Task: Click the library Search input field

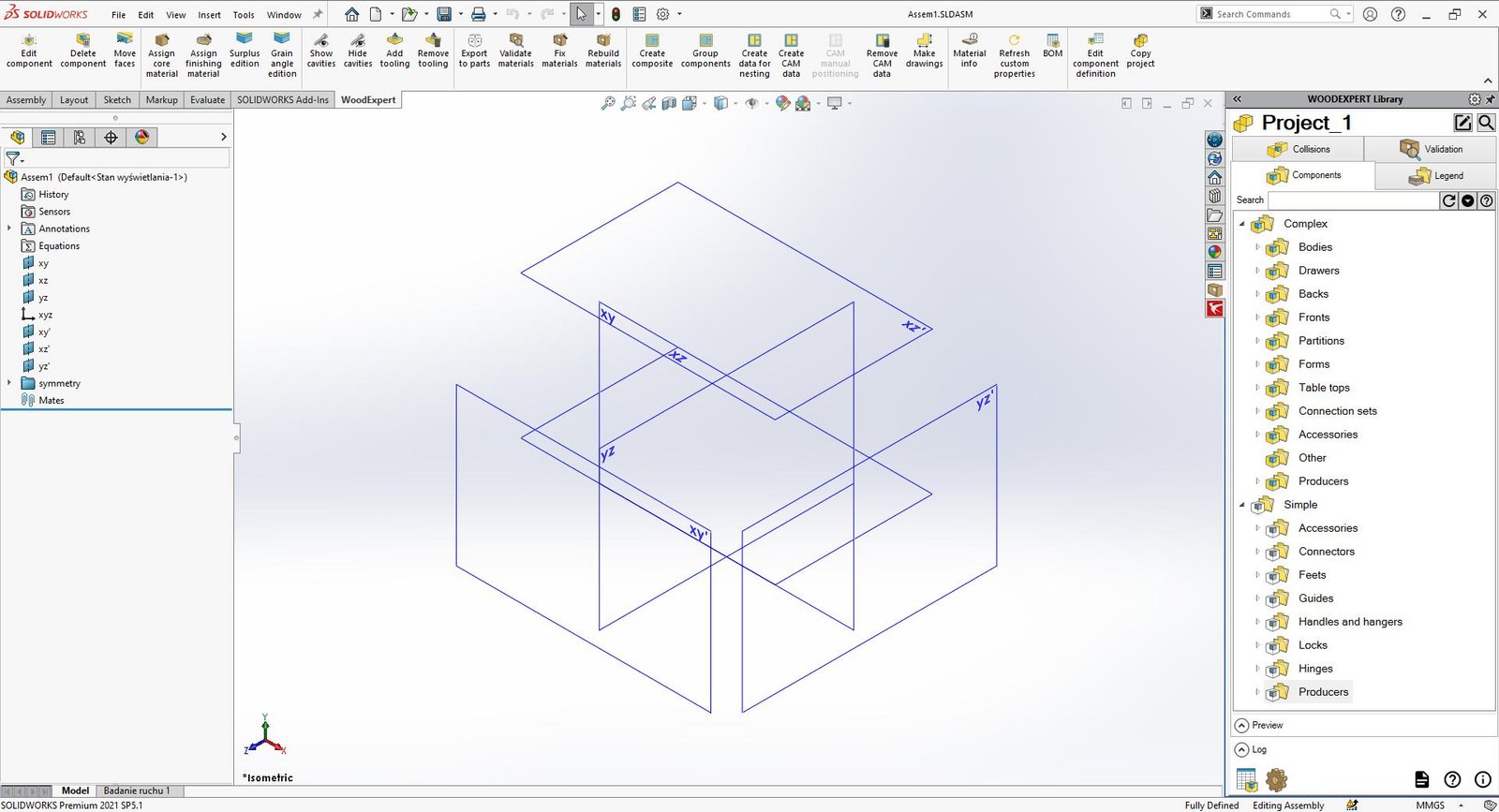Action: pos(1353,200)
